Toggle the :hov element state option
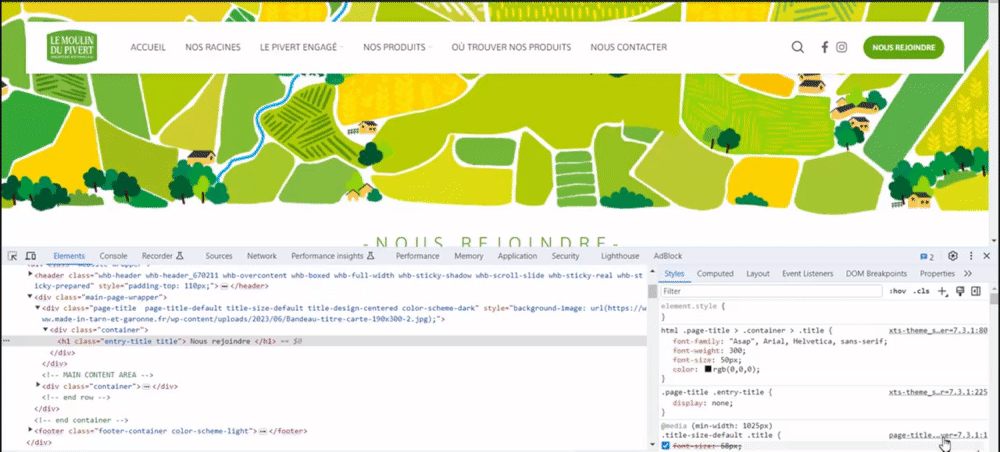This screenshot has width=1000, height=452. coord(897,291)
